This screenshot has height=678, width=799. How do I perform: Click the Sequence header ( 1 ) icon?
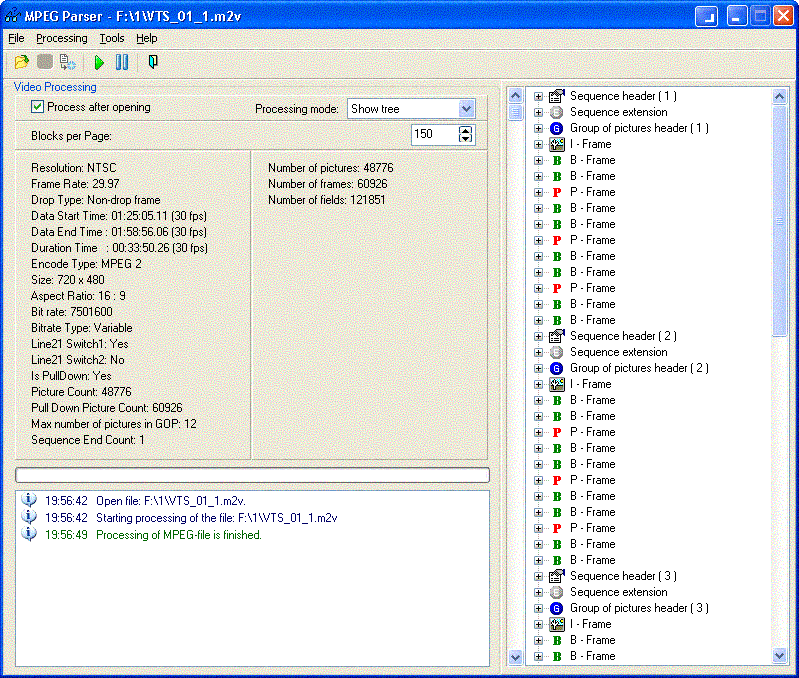(x=557, y=96)
